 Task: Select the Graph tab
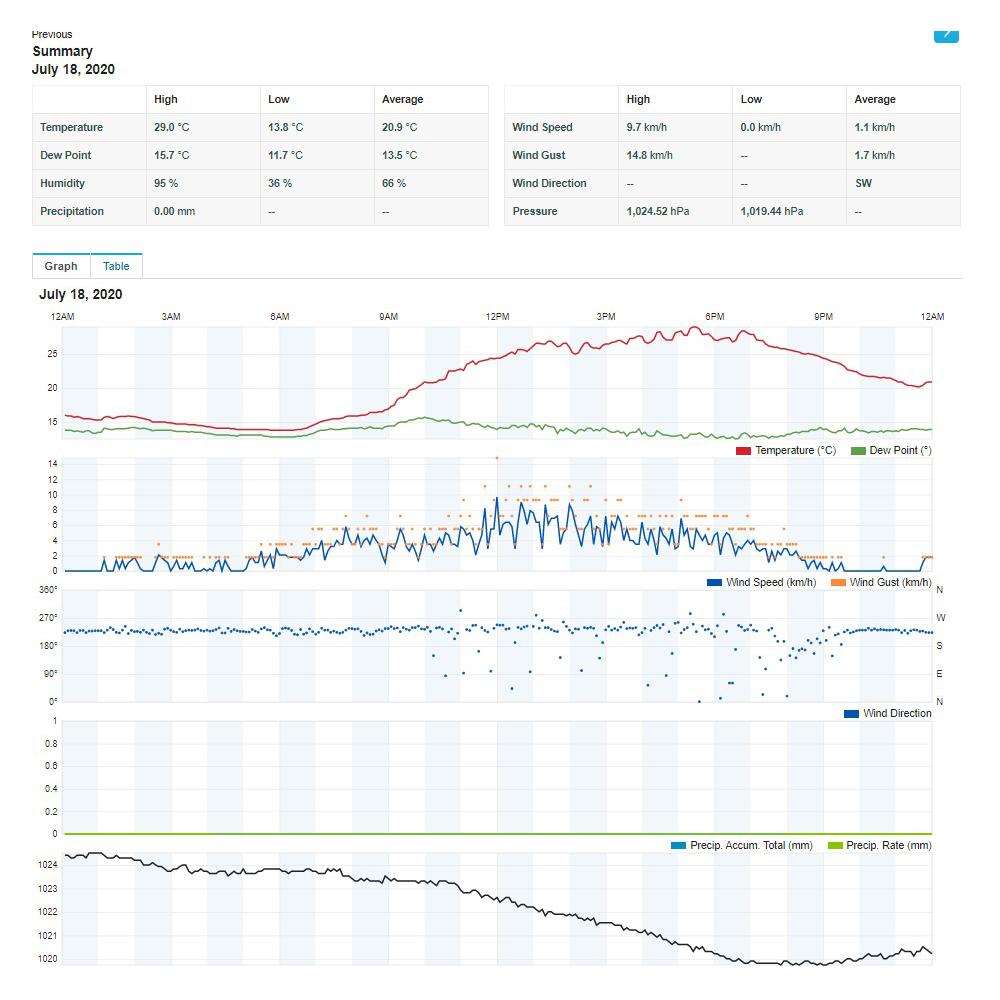tap(61, 266)
